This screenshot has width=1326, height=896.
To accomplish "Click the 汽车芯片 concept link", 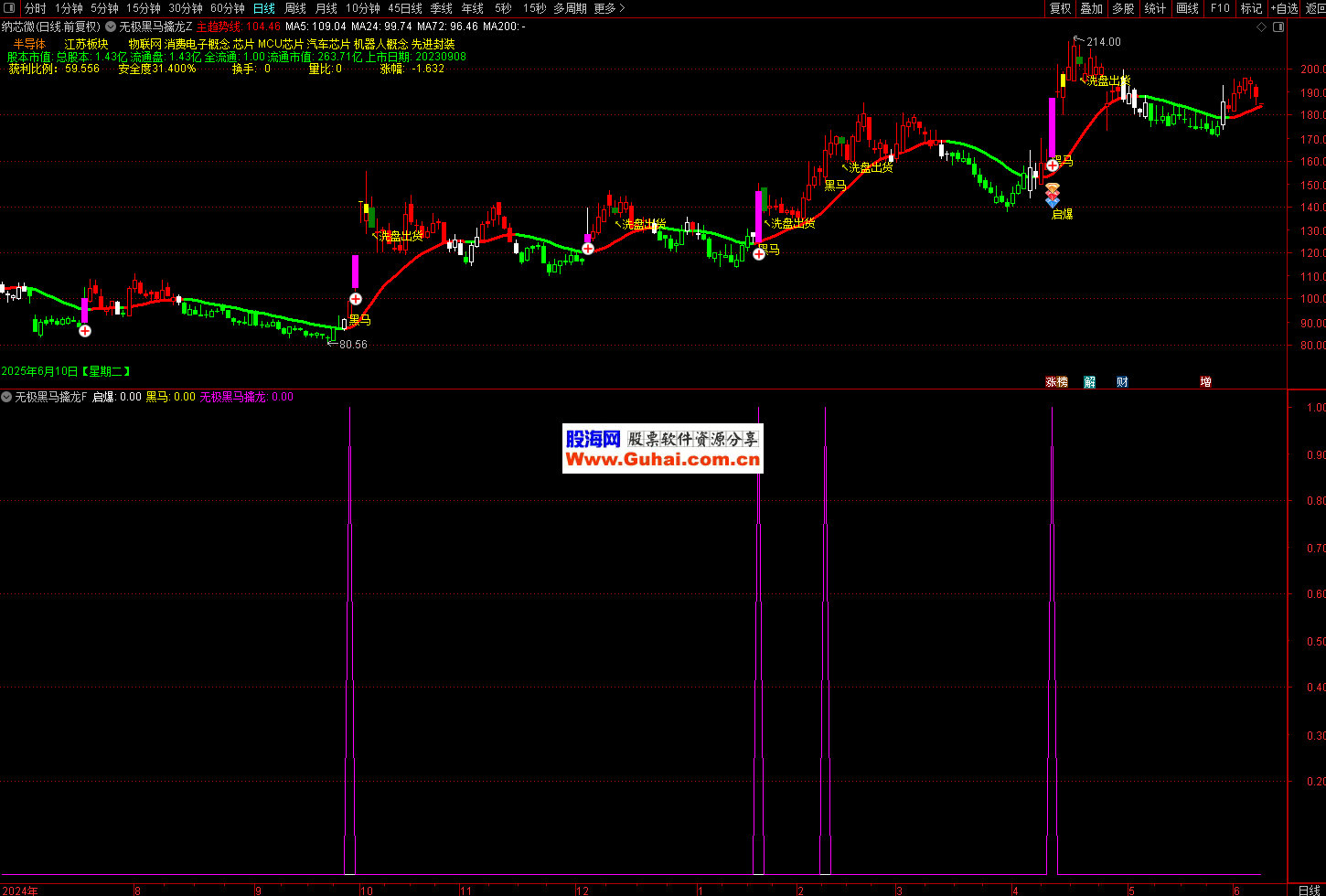I will point(328,44).
